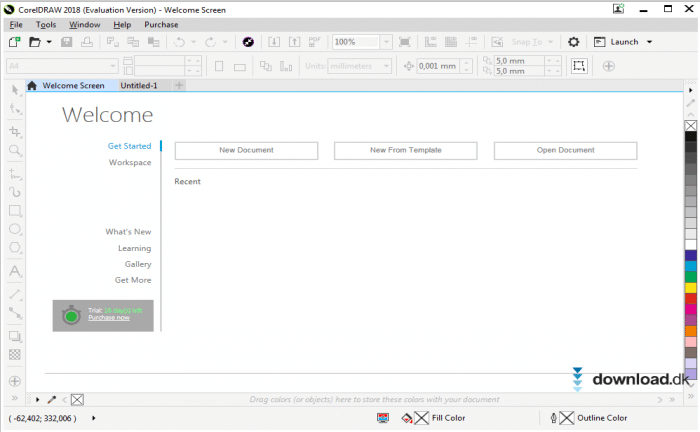The height and width of the screenshot is (432, 700).
Task: Click the New document toolbar icon
Action: [14, 42]
